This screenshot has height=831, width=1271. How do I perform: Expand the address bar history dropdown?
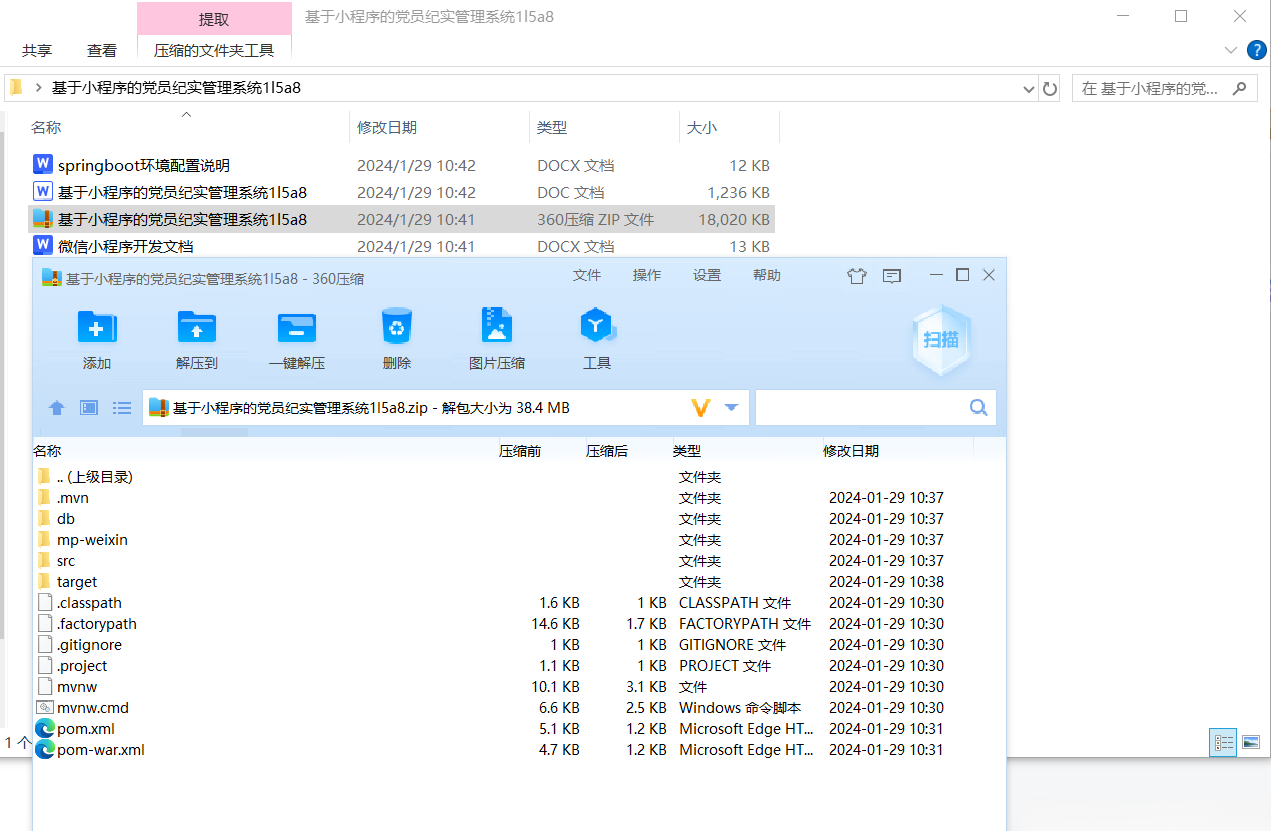click(x=1028, y=88)
